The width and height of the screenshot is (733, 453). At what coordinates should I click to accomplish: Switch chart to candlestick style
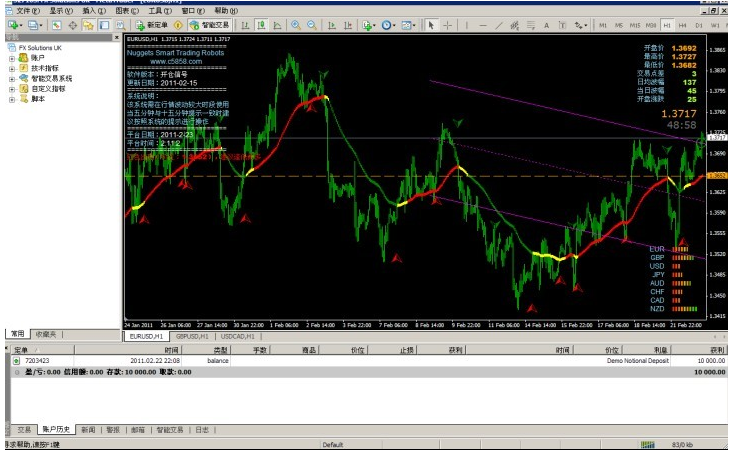(261, 25)
